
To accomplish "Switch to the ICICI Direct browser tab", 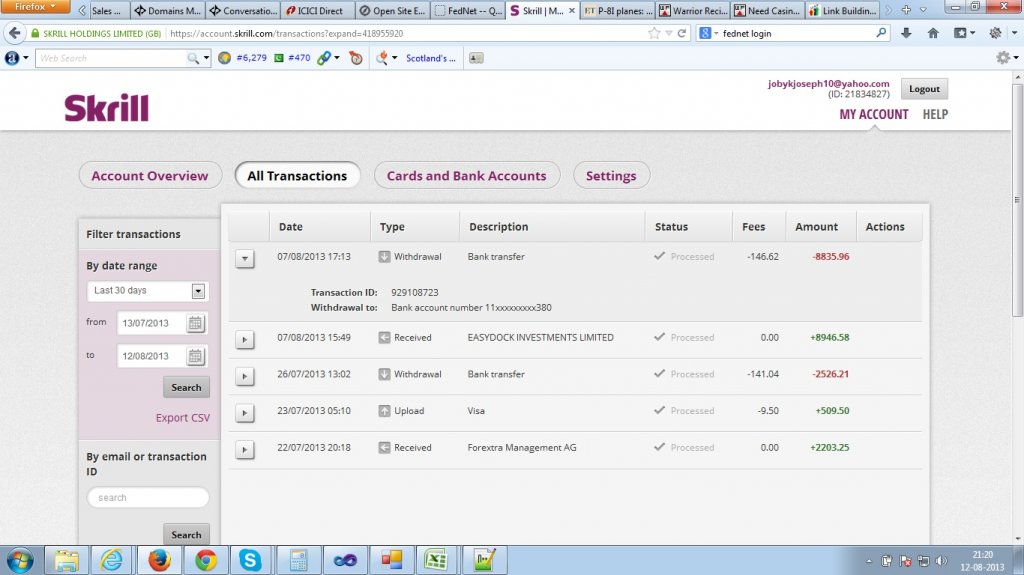I will (x=319, y=10).
